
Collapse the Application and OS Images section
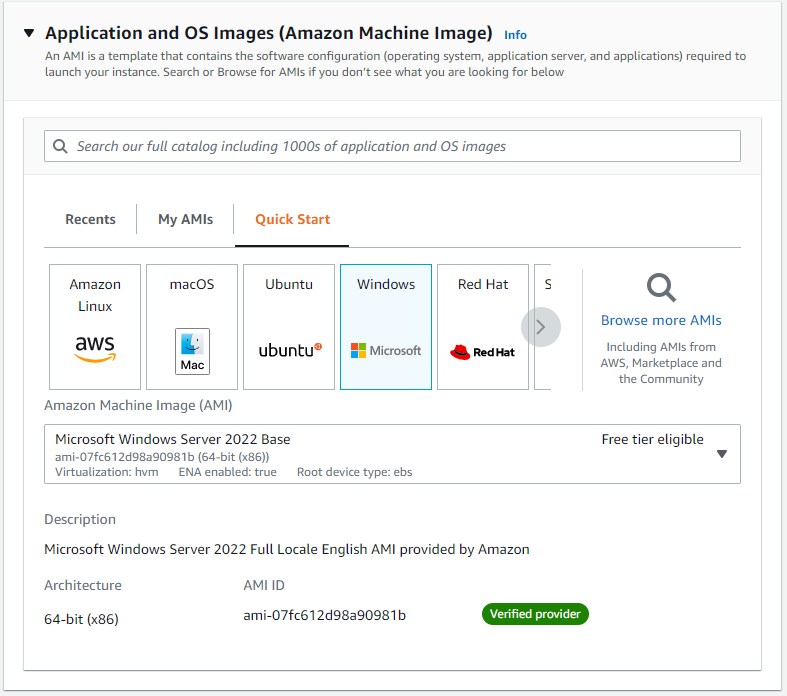[x=29, y=33]
